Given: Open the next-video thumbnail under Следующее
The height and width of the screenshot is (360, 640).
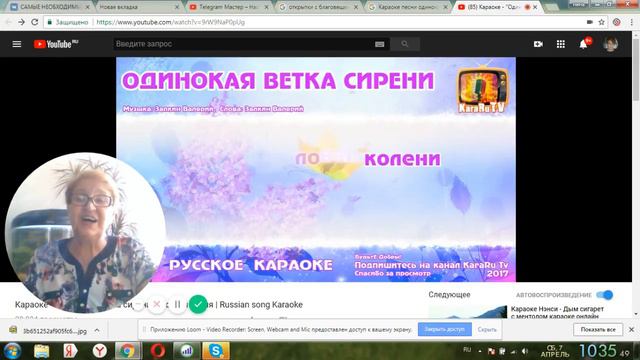Looking at the screenshot, I should coord(468,312).
